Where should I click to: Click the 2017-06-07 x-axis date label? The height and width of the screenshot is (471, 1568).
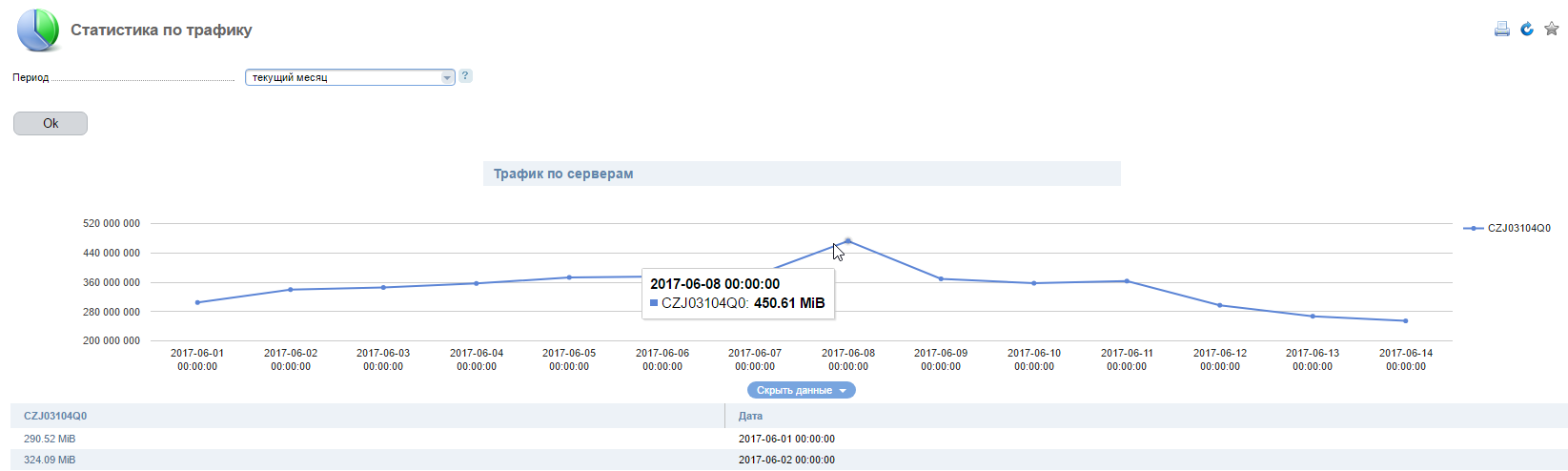click(x=755, y=359)
